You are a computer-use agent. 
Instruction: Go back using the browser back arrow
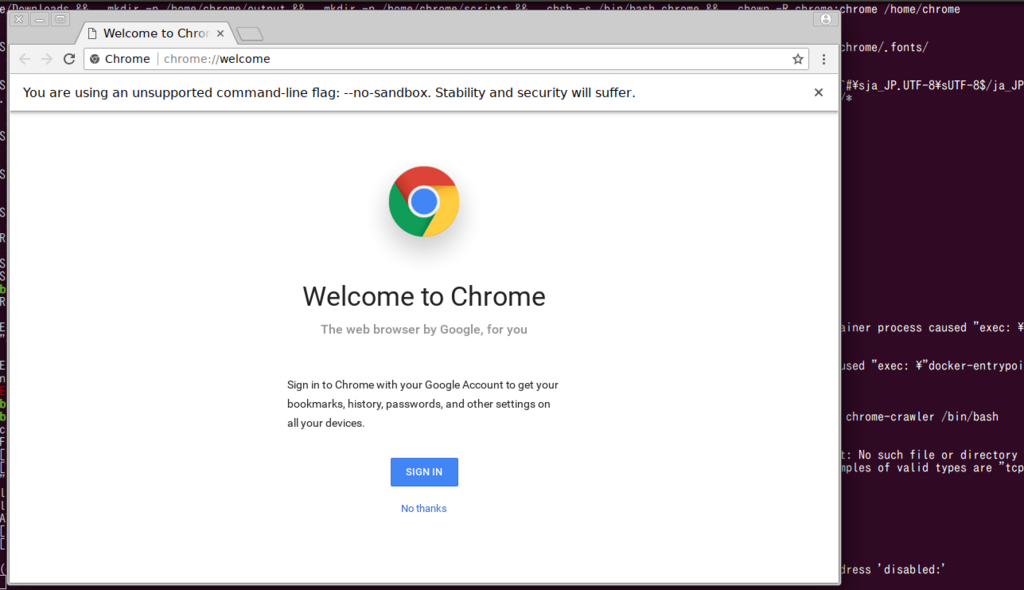pos(25,59)
